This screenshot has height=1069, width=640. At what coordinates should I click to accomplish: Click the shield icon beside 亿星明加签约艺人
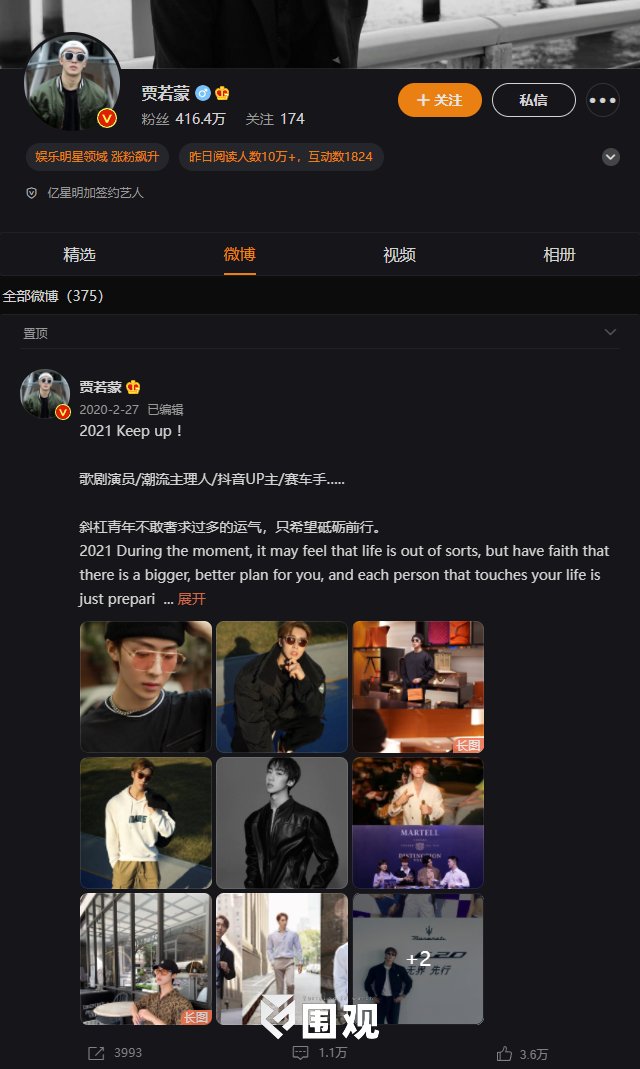coord(31,193)
